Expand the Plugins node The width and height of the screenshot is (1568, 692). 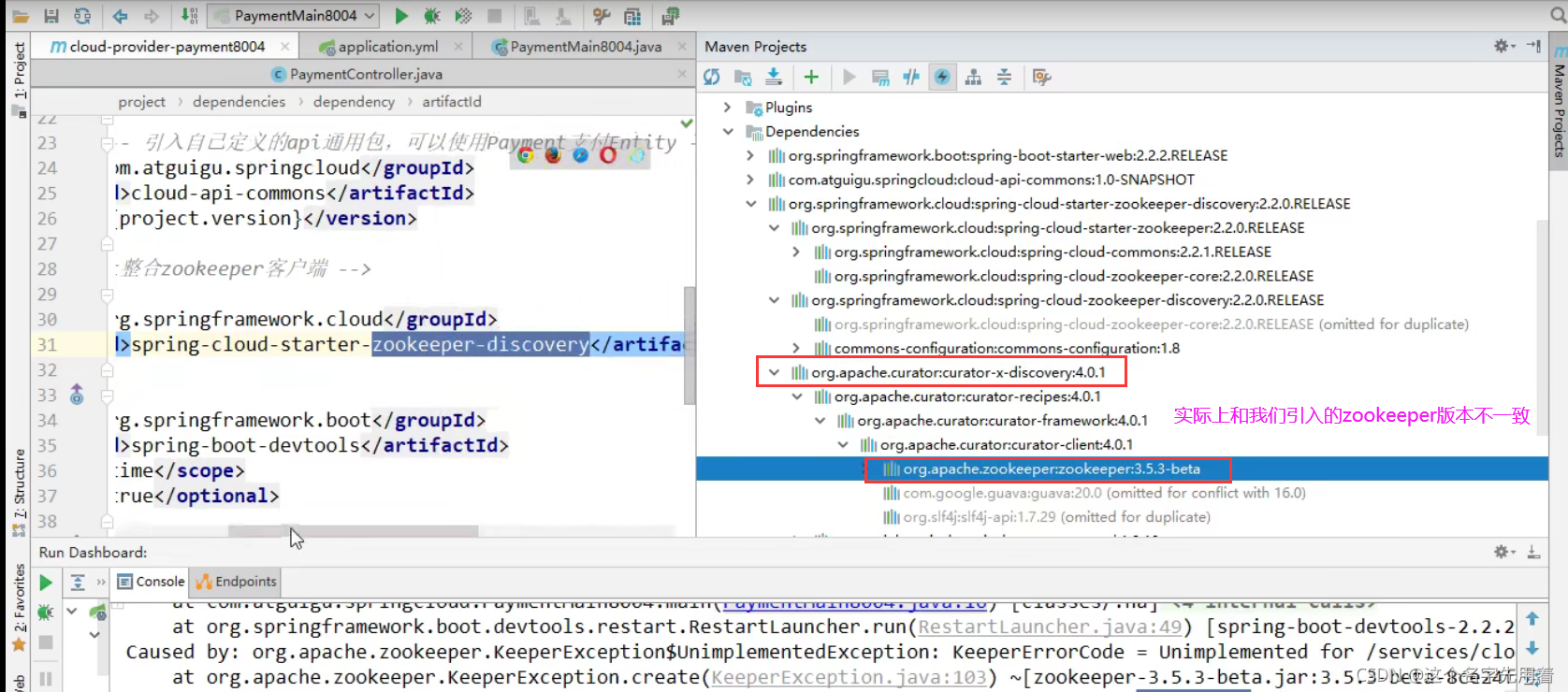click(x=728, y=108)
